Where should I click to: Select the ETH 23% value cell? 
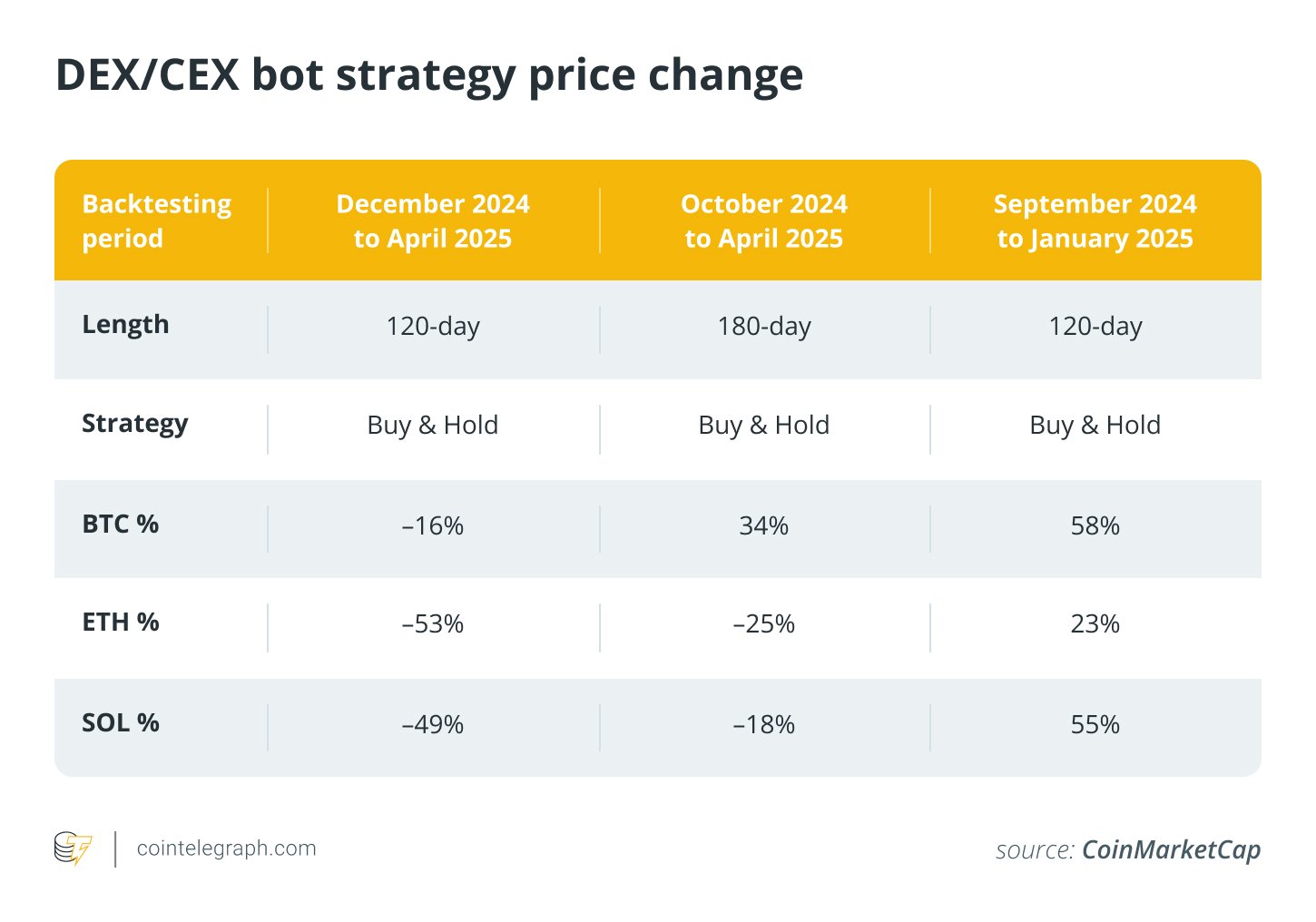1095,624
